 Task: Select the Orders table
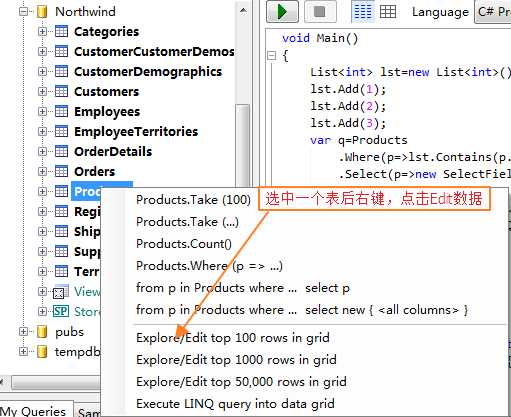[95, 172]
